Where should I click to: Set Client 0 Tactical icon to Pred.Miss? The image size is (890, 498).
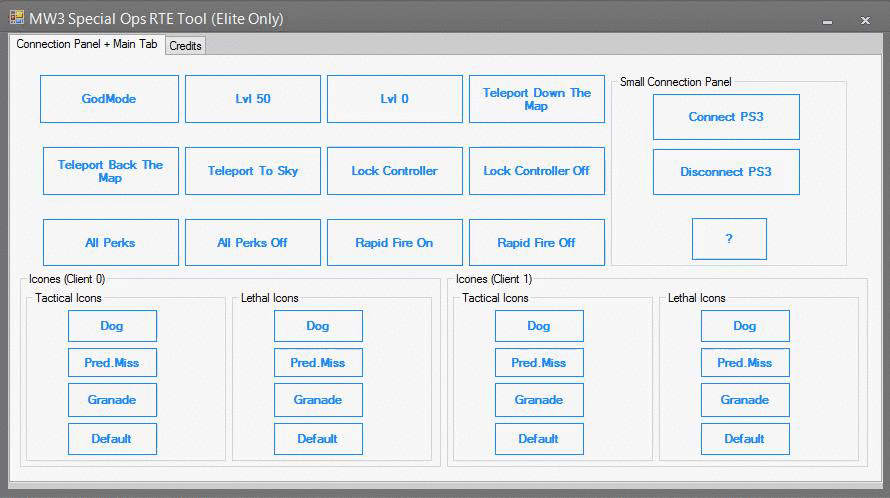(x=112, y=363)
